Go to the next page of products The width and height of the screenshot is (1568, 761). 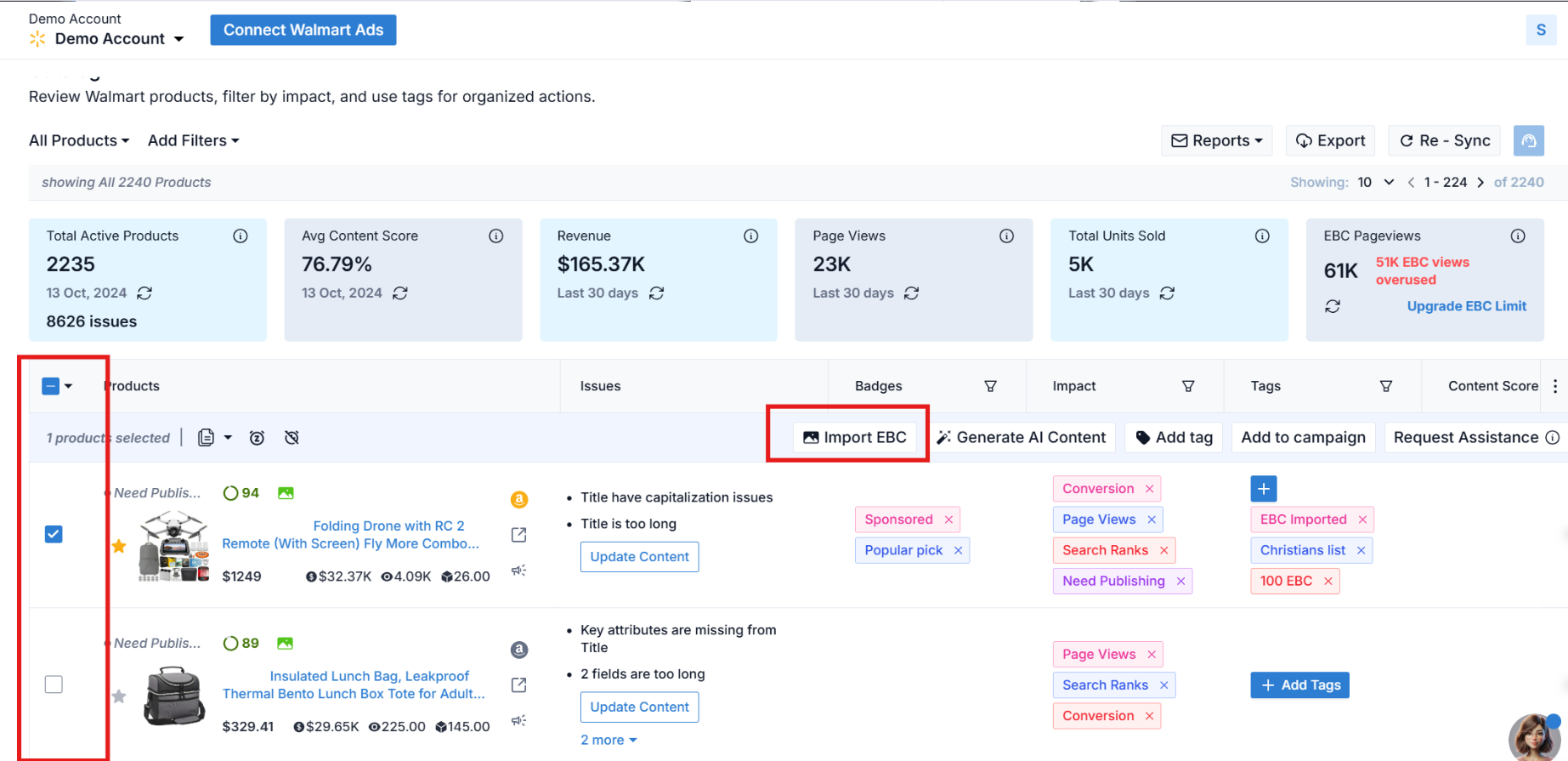click(x=1480, y=182)
